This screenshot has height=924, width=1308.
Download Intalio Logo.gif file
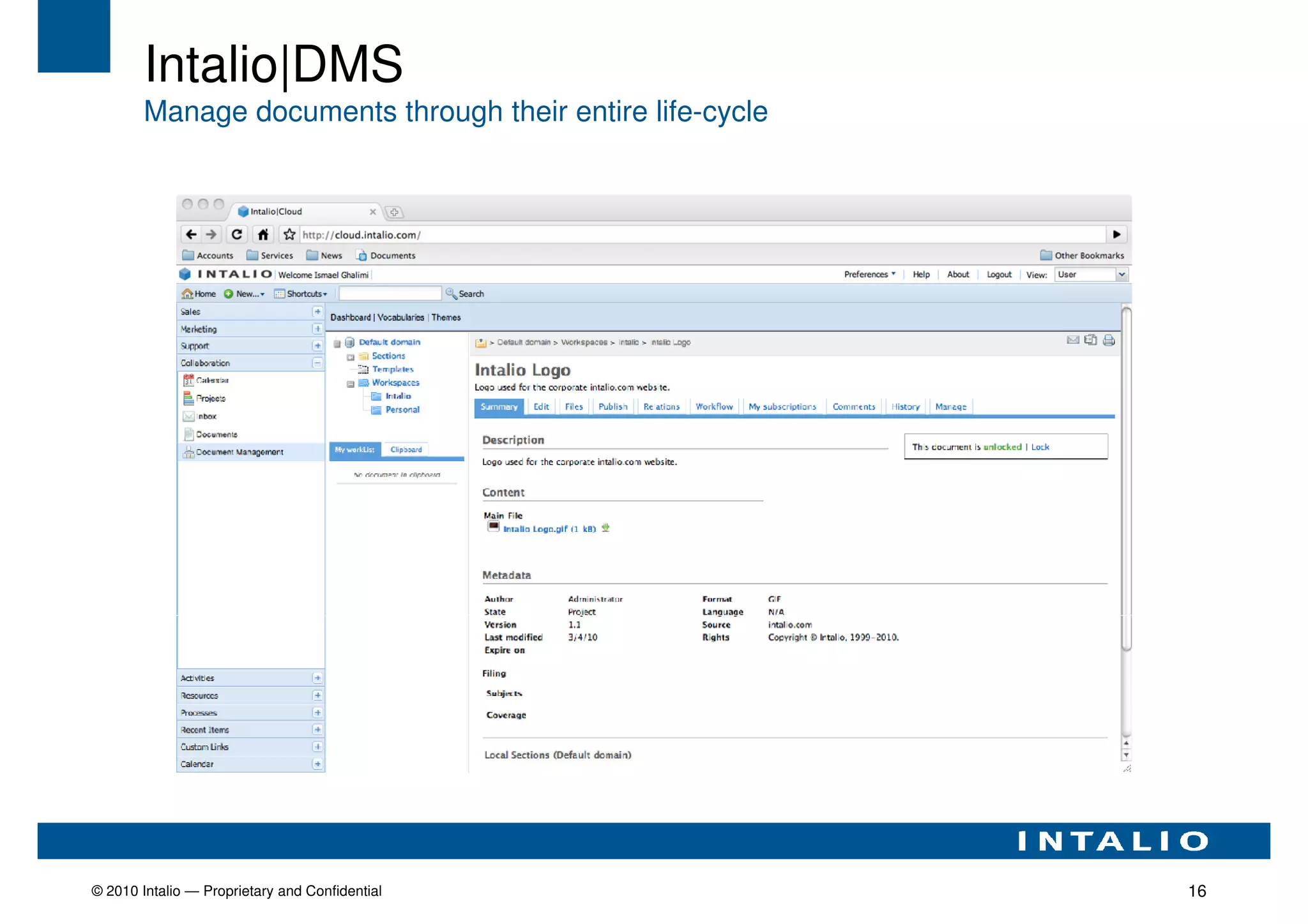coord(605,528)
